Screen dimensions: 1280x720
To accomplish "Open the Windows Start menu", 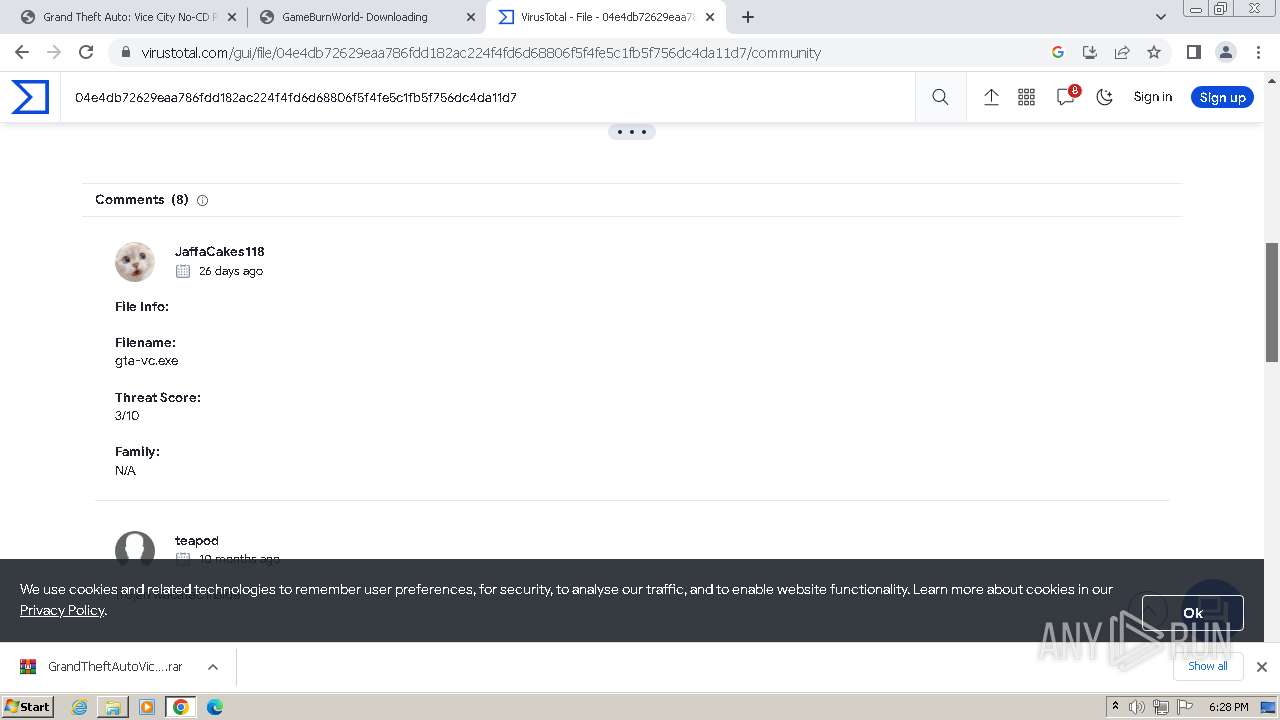I will point(28,706).
